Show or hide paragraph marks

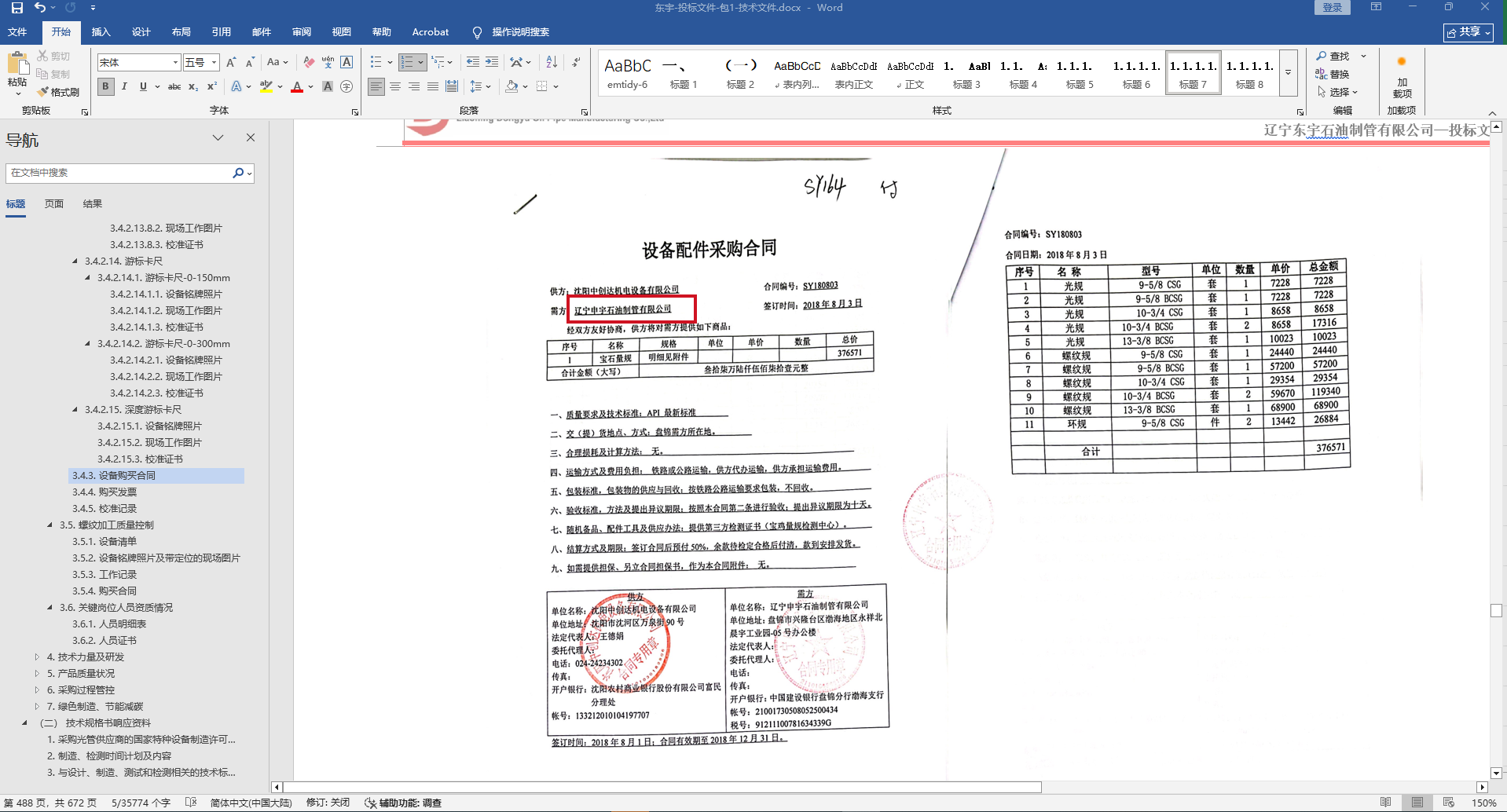pyautogui.click(x=576, y=62)
